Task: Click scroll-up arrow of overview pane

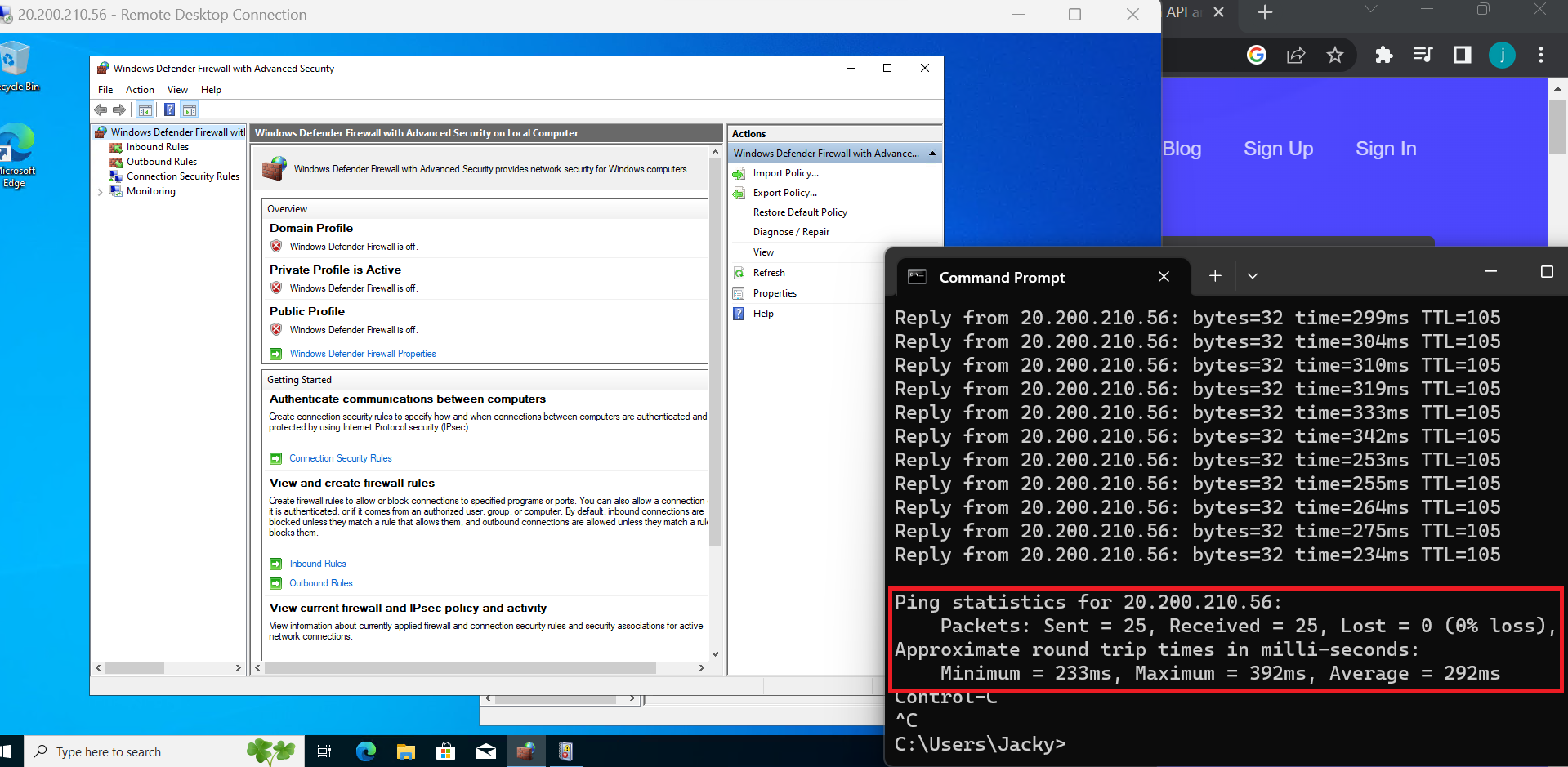Action: pyautogui.click(x=715, y=153)
